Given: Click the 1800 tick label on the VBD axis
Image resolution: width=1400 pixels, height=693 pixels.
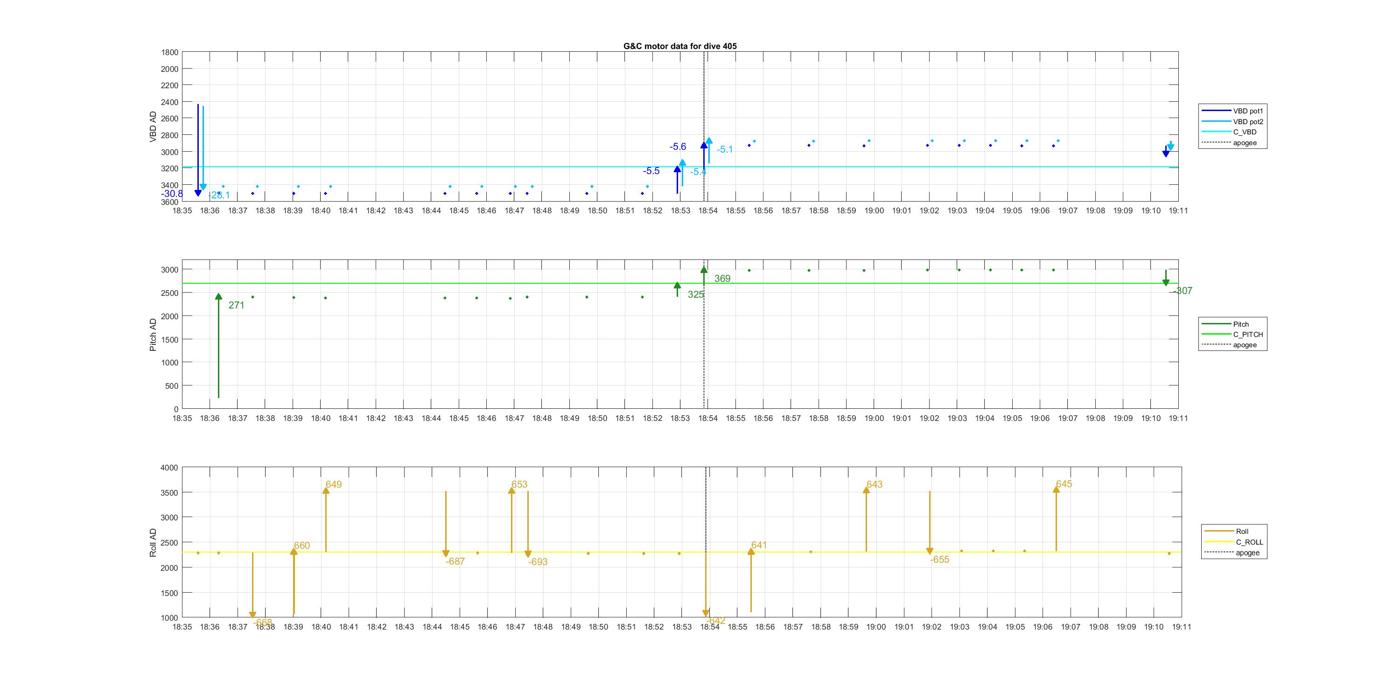Looking at the screenshot, I should (x=170, y=52).
